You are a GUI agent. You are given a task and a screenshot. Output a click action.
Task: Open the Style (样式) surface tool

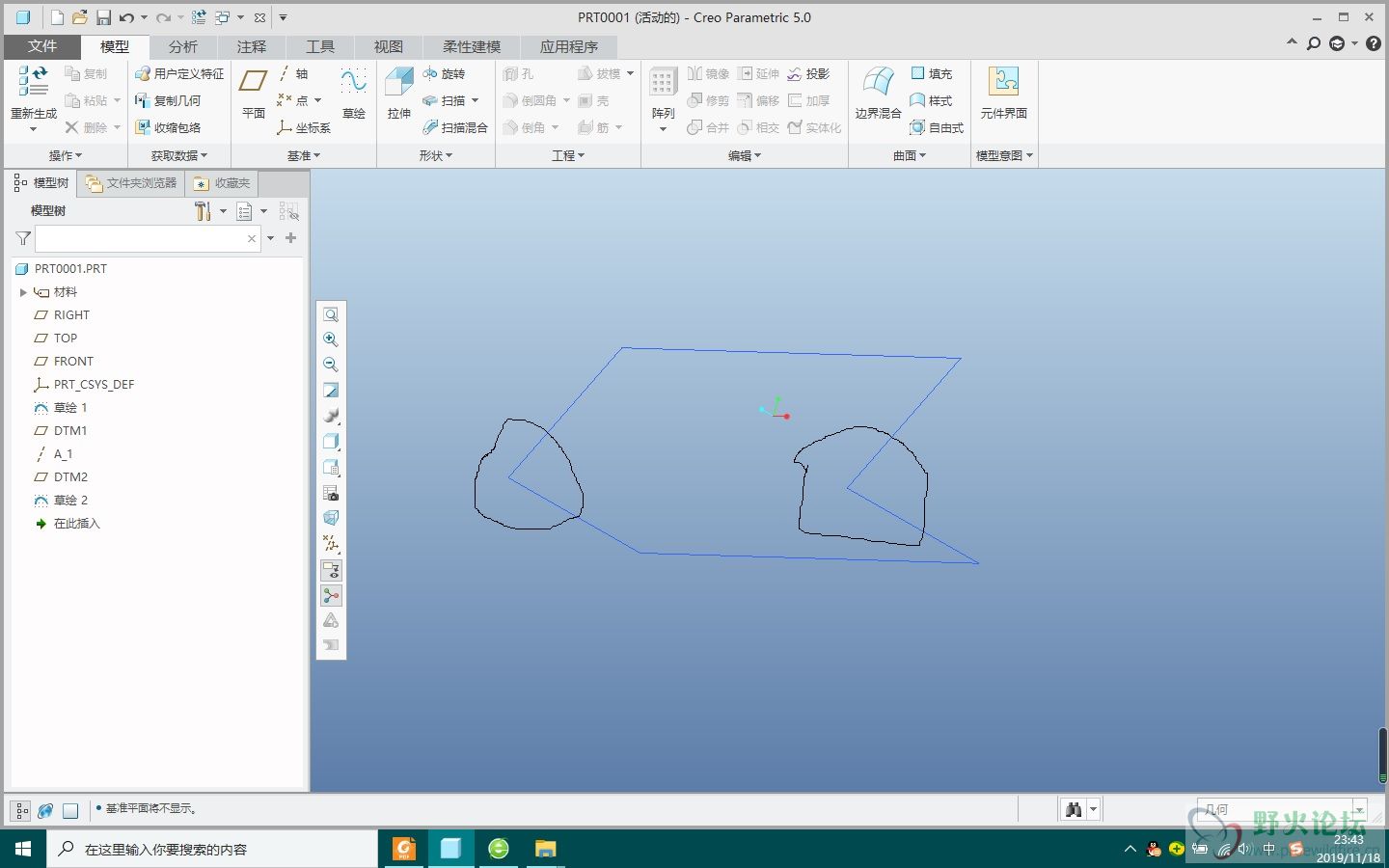(931, 100)
